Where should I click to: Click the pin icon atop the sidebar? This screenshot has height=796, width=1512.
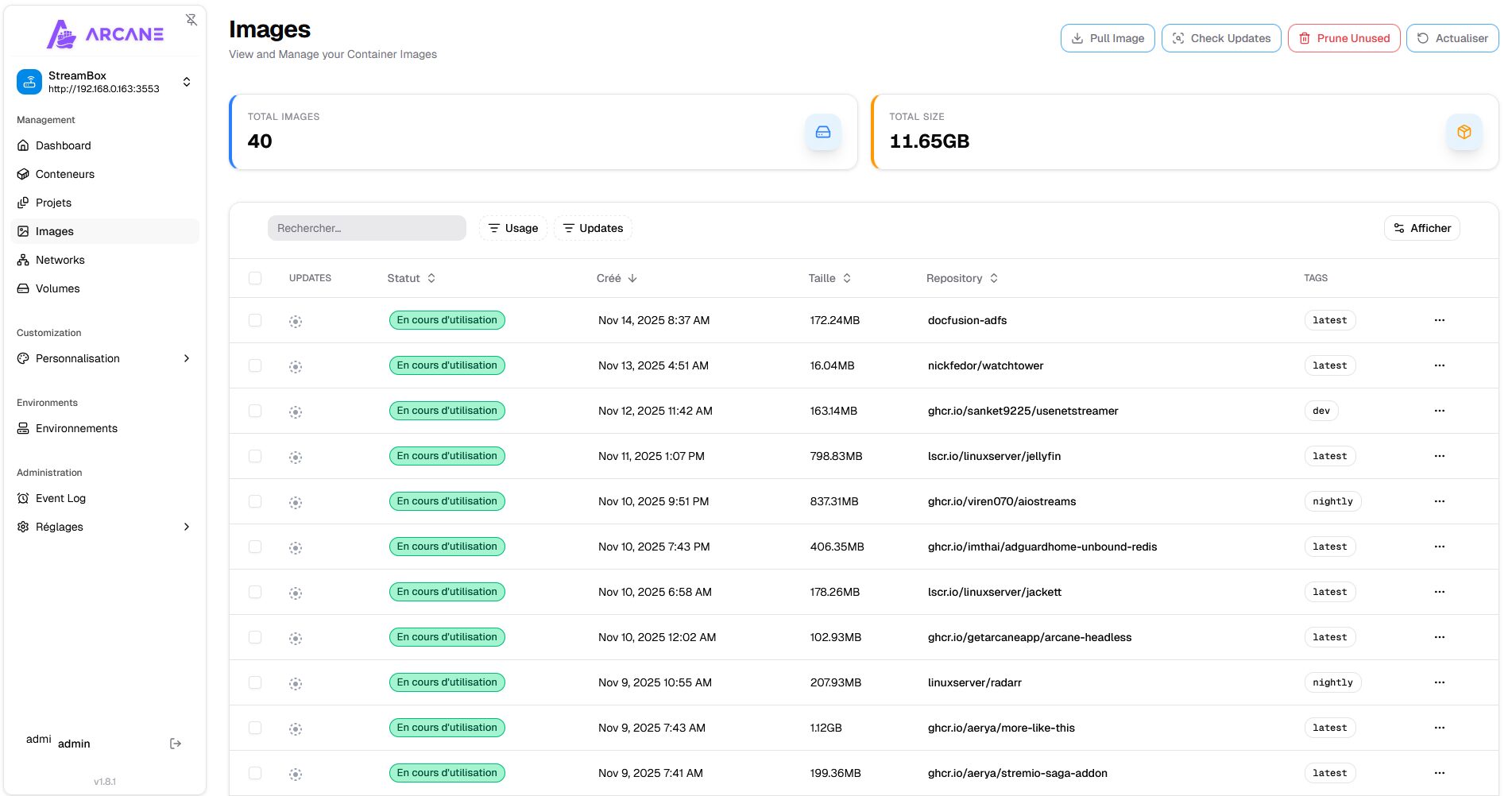(191, 20)
